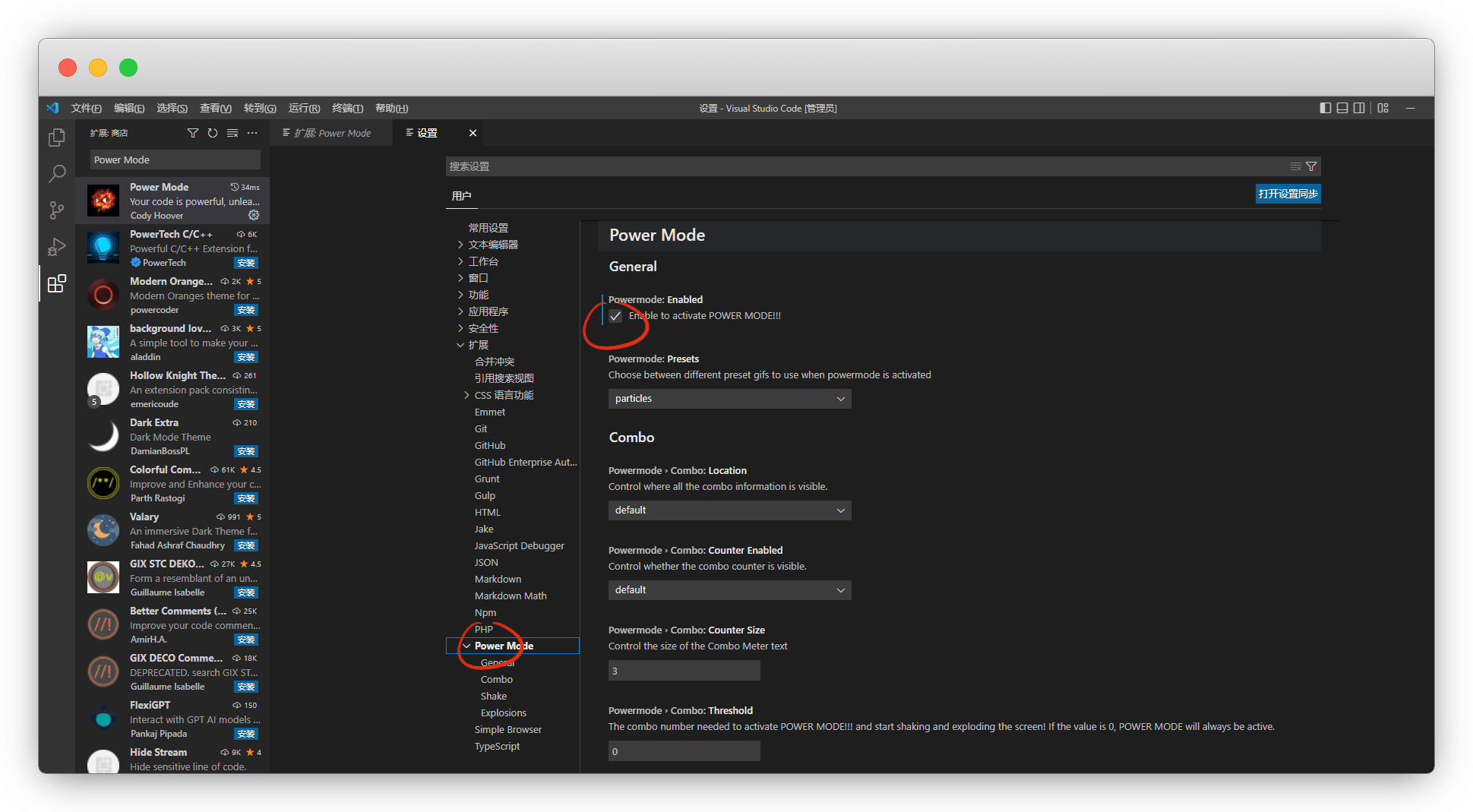Screen dimensions: 1473x812
Task: Open the Search view in activity bar
Action: [x=57, y=174]
